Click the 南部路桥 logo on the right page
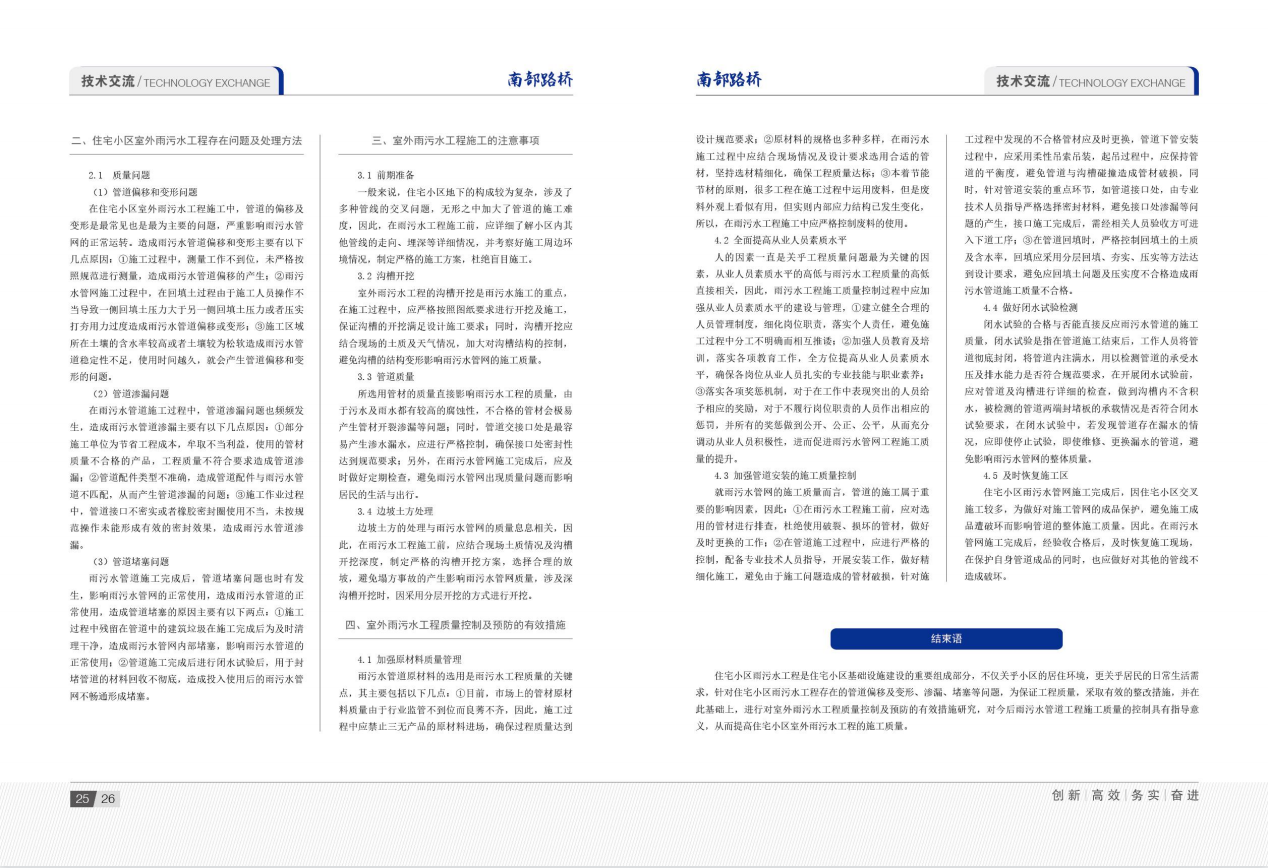 tap(729, 80)
